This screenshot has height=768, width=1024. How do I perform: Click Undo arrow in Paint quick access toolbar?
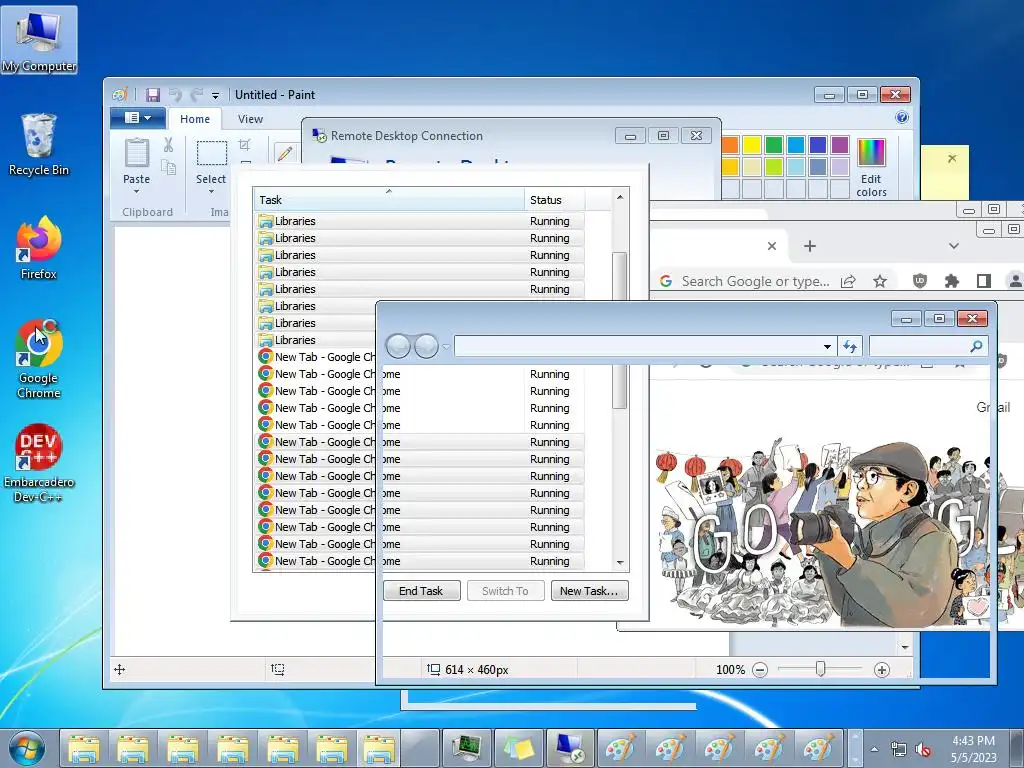coord(175,95)
